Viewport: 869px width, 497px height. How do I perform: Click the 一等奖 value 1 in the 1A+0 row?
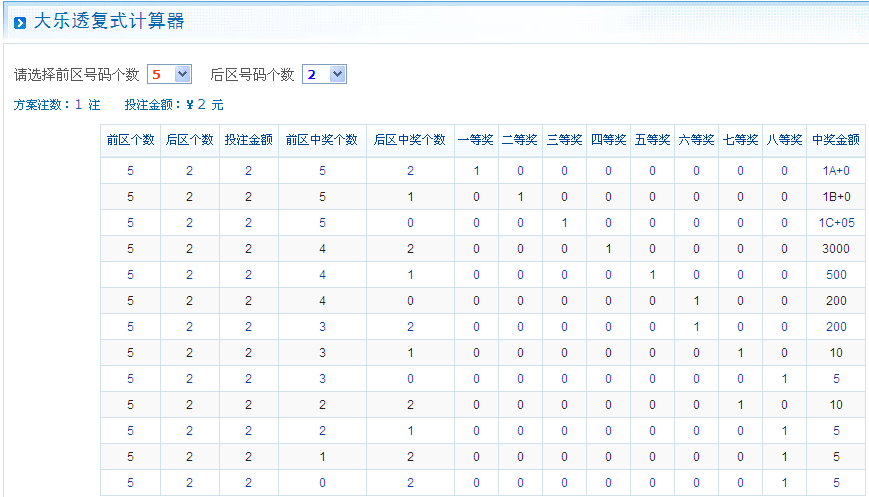tap(476, 171)
